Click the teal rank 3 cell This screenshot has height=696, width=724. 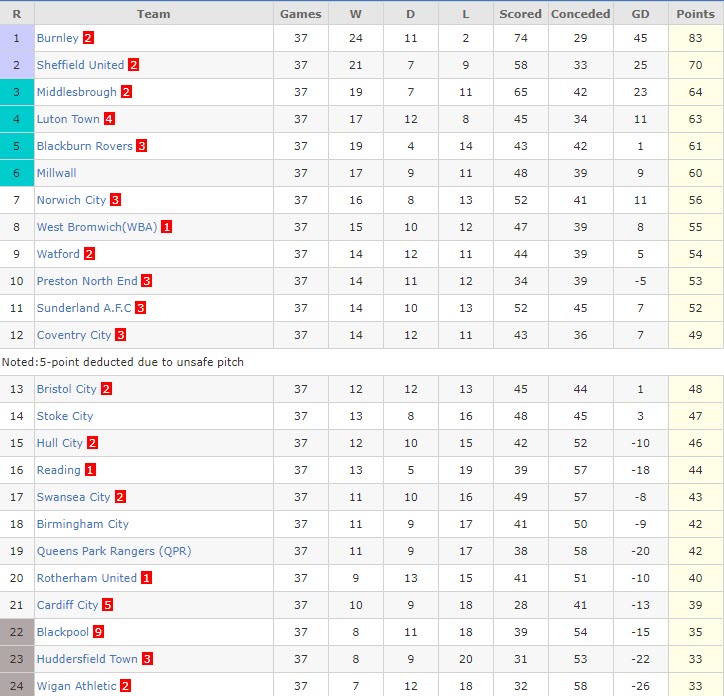[x=17, y=92]
